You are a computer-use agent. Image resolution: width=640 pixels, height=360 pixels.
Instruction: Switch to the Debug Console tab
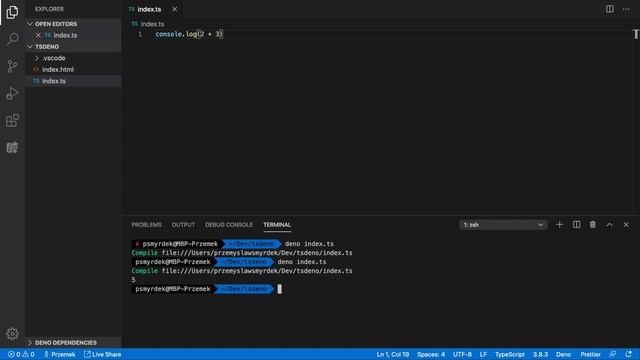[x=229, y=225]
